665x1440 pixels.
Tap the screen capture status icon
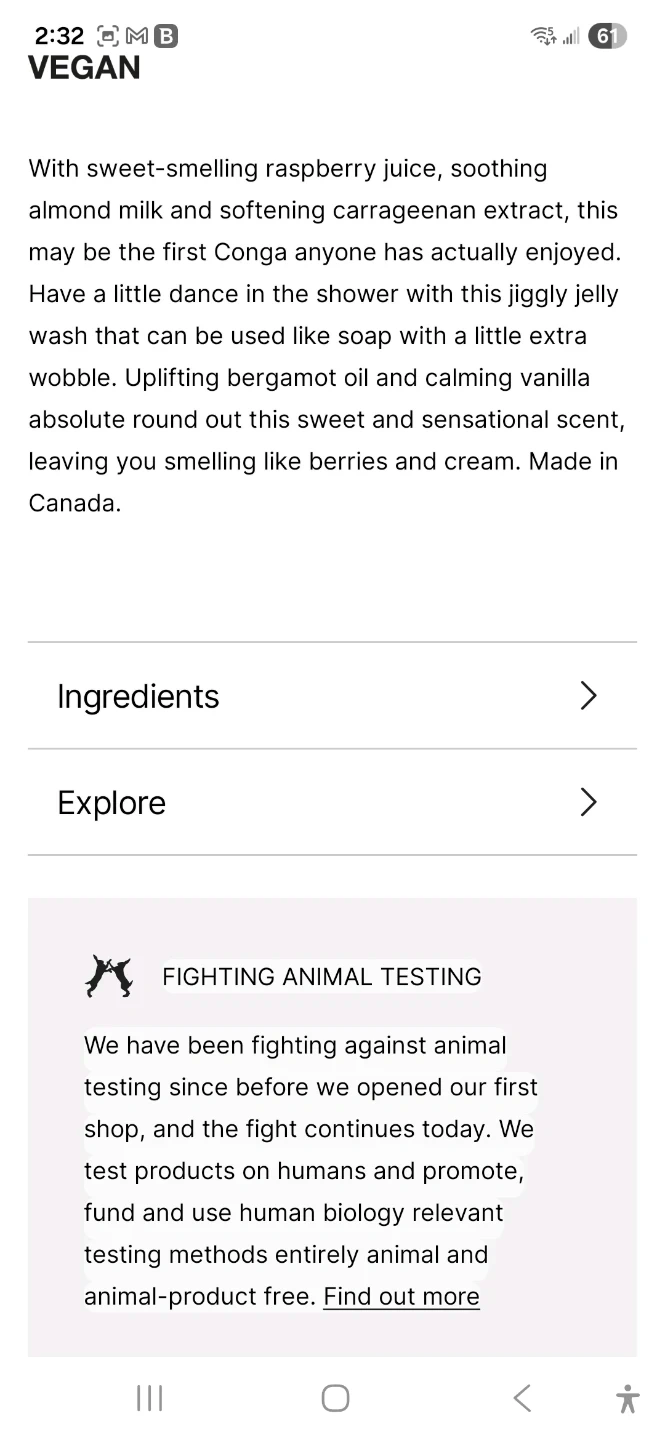pos(108,37)
